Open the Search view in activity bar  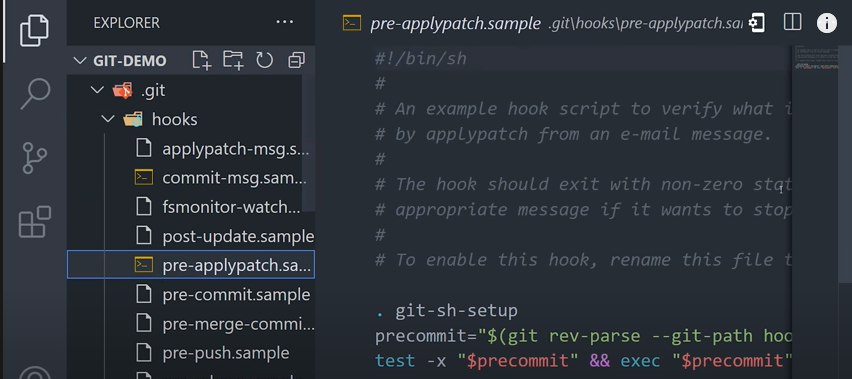click(35, 93)
